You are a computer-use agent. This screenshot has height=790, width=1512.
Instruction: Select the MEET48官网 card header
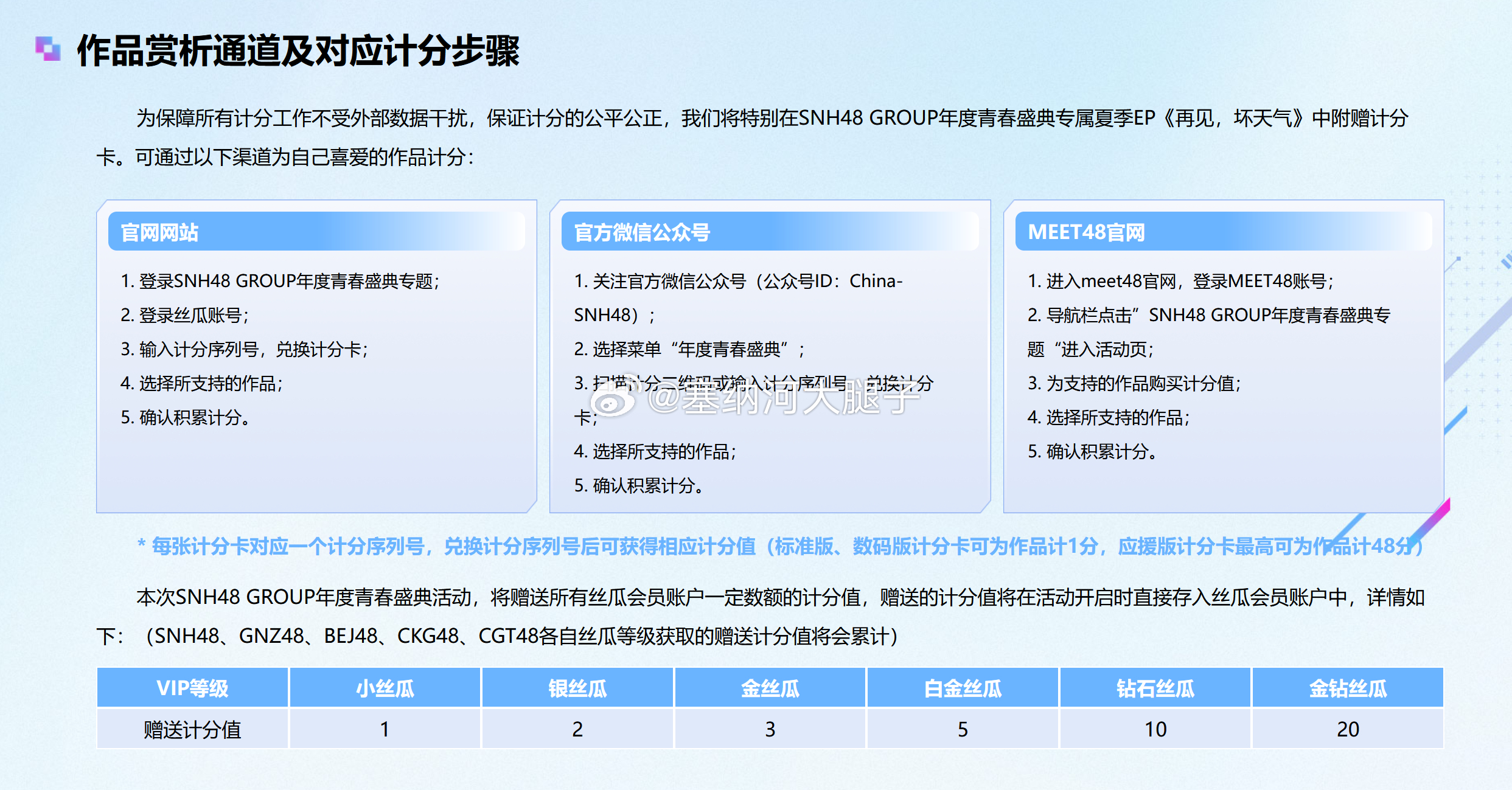click(x=1224, y=232)
